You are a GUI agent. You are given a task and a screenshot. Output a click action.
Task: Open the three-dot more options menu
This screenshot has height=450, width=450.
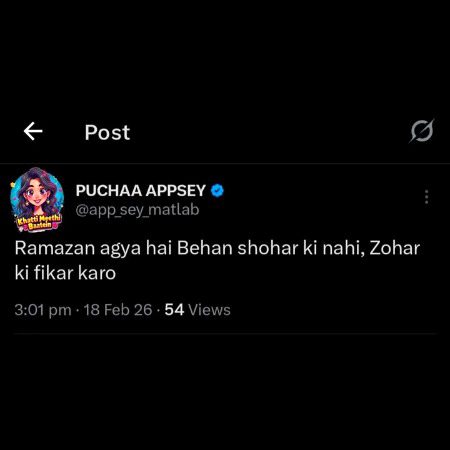[x=426, y=197]
